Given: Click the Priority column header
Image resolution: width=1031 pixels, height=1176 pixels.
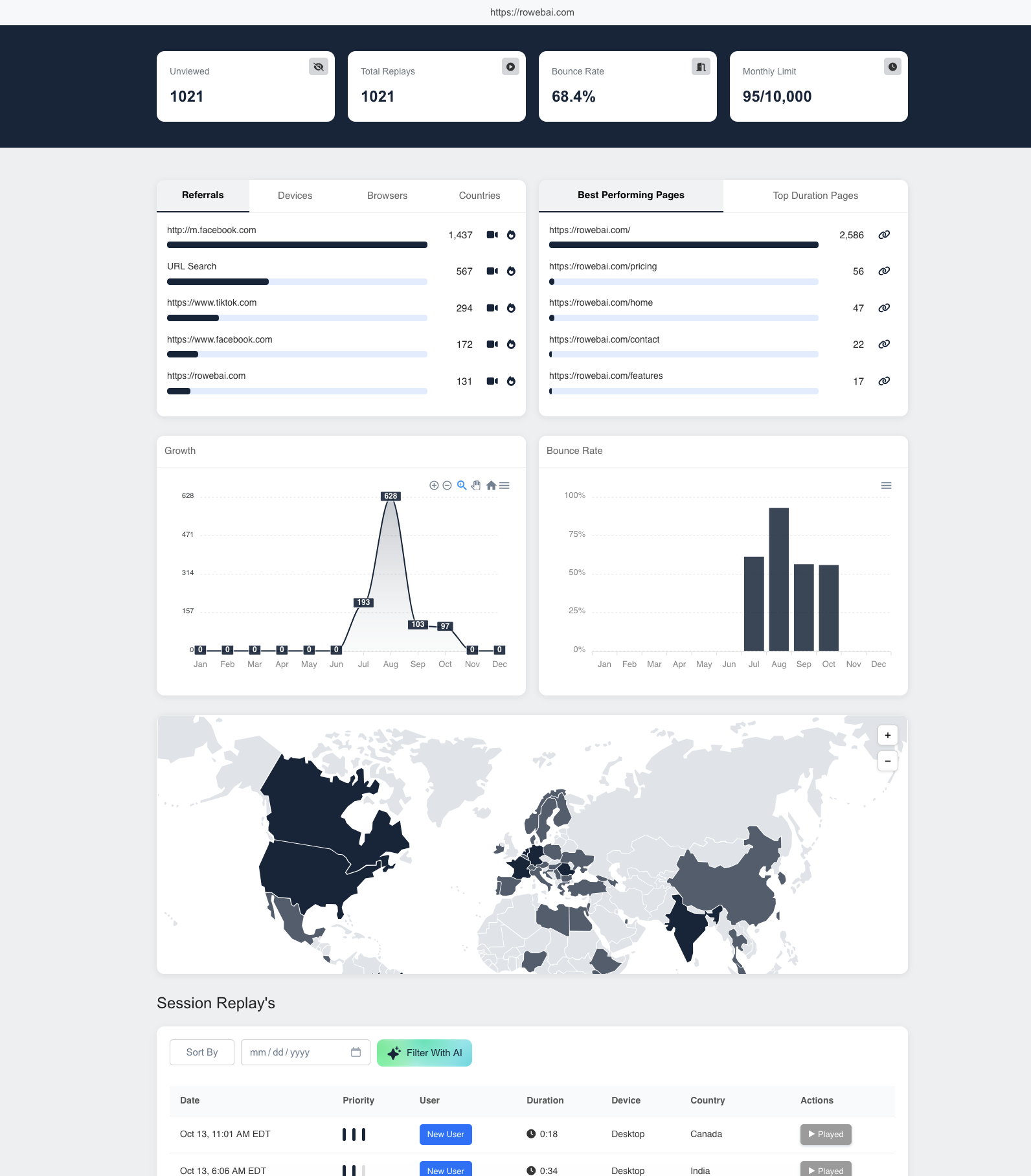Looking at the screenshot, I should [x=359, y=1100].
